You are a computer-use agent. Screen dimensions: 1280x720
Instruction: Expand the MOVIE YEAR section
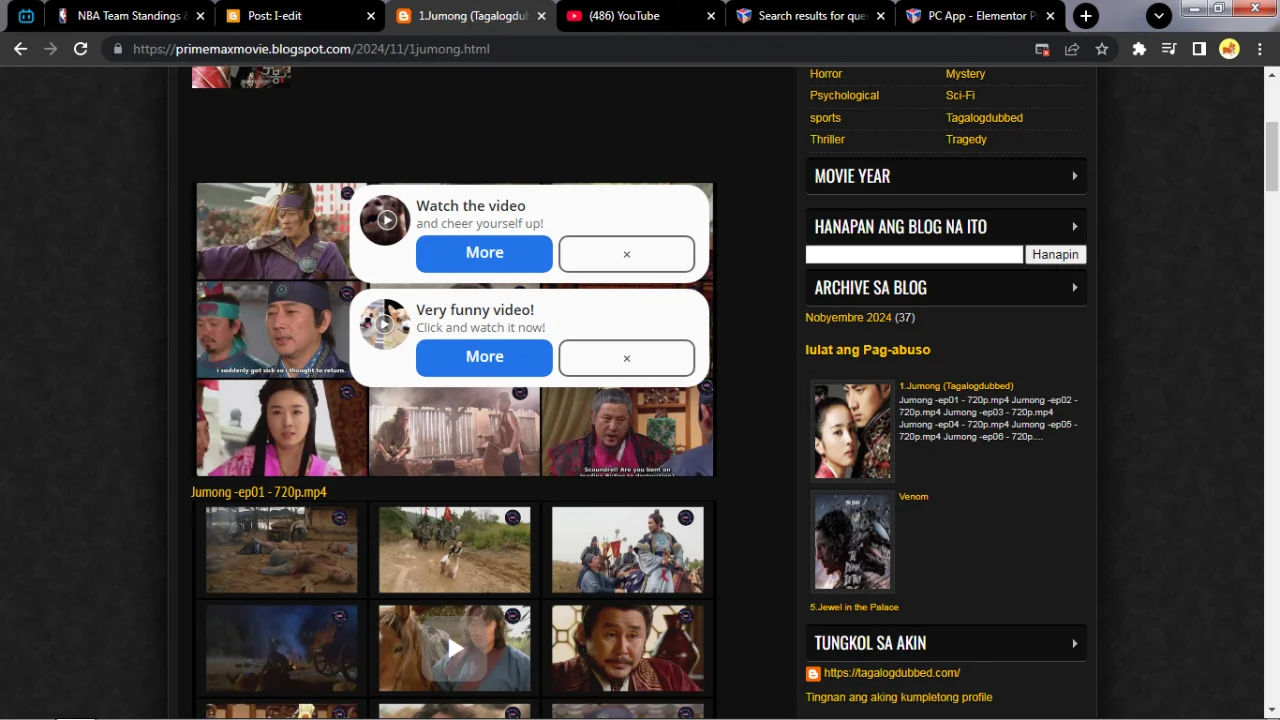(x=946, y=176)
